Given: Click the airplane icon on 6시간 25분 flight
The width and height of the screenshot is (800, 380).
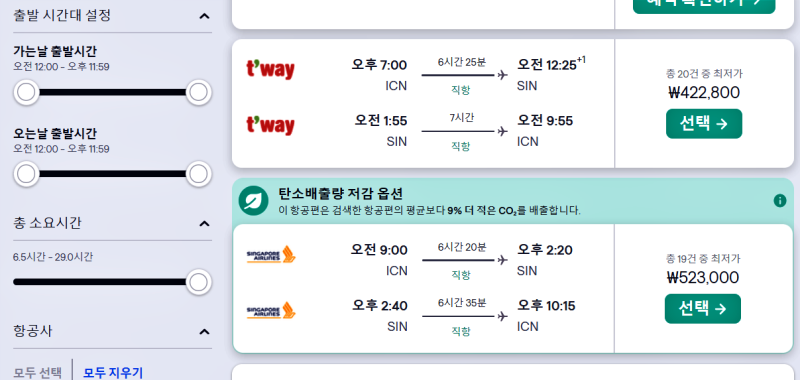Looking at the screenshot, I should tap(503, 75).
